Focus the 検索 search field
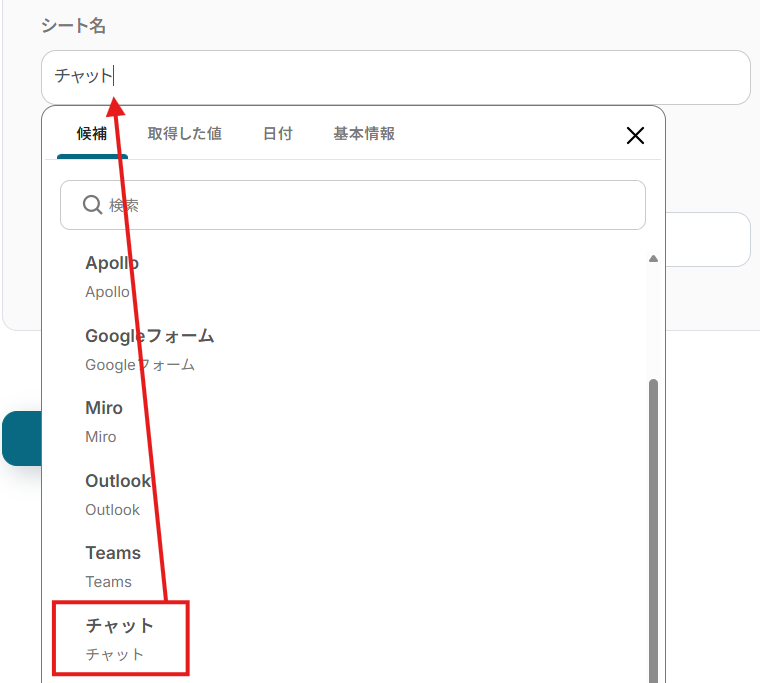The width and height of the screenshot is (760, 683). [x=370, y=205]
